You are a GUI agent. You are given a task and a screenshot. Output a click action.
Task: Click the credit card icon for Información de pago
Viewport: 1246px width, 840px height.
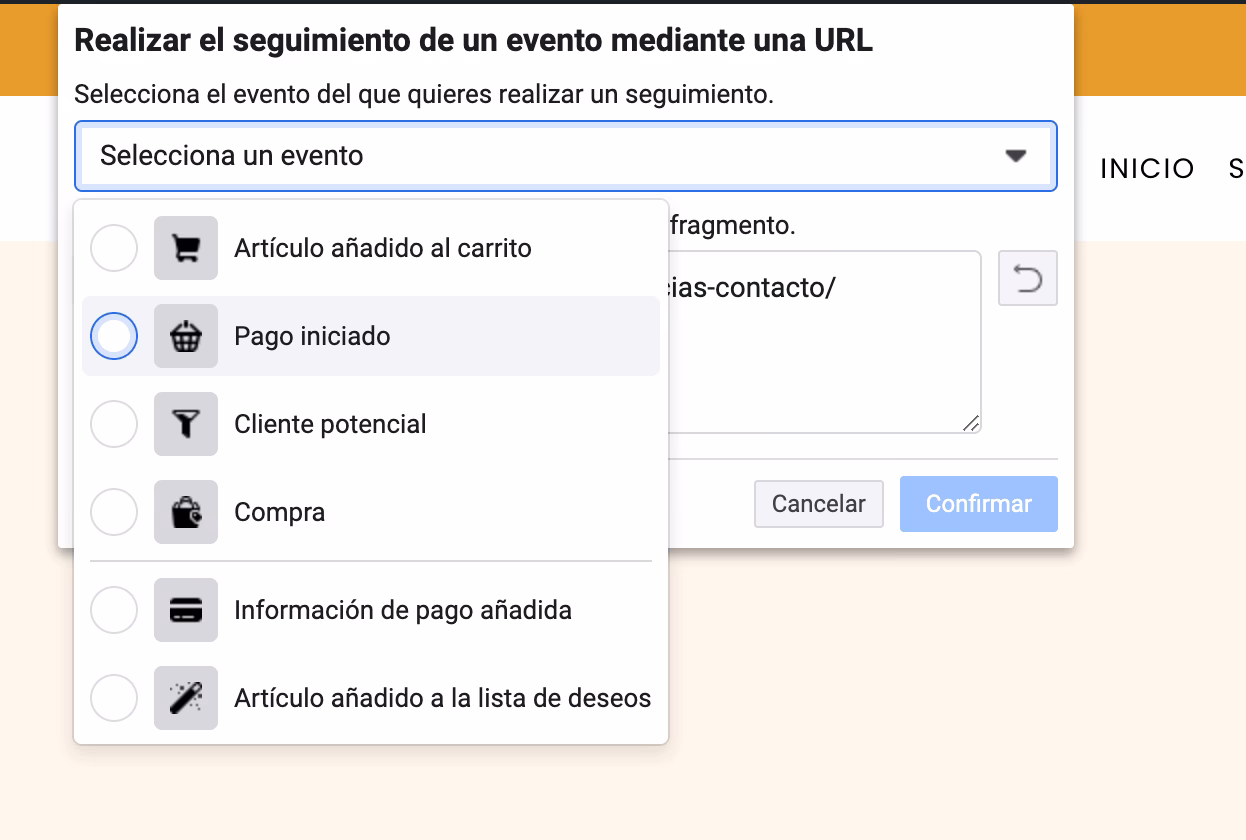pos(186,610)
